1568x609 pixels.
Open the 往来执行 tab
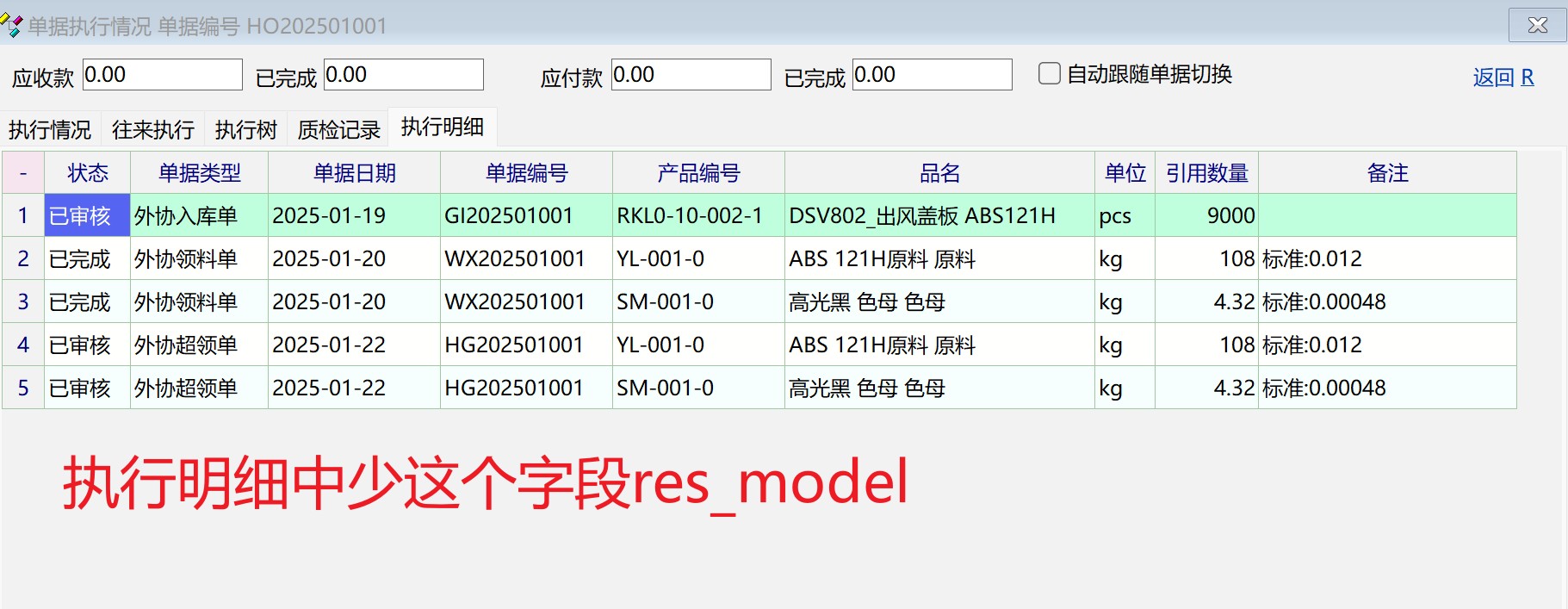click(152, 130)
